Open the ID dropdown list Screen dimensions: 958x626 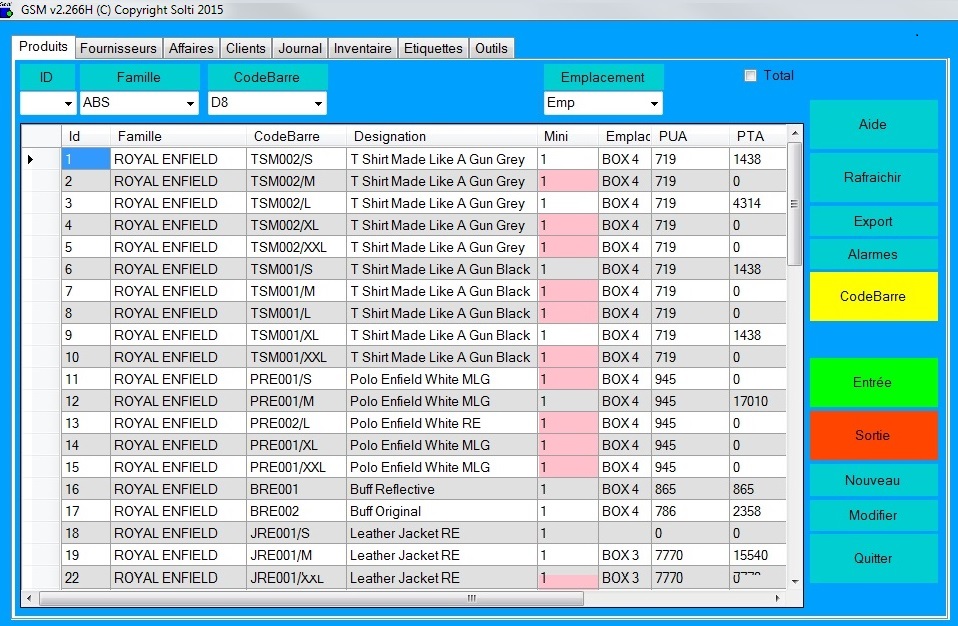68,103
